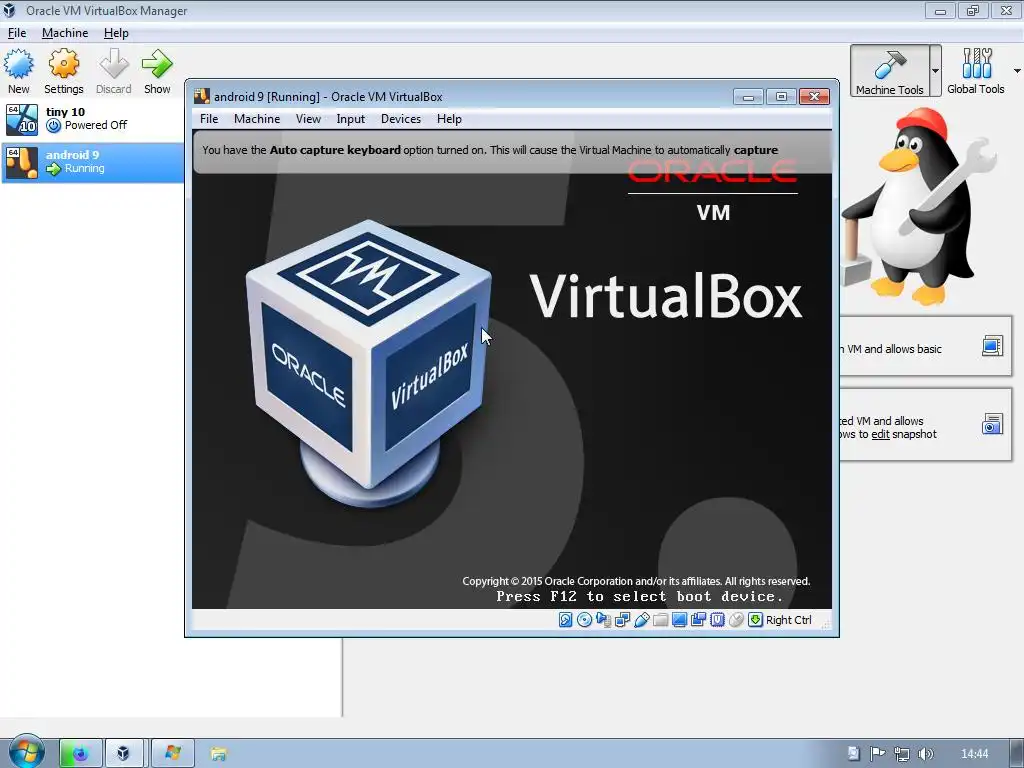Click the hard disk activity status icon
Screen dimensions: 1024x768
[x=566, y=620]
